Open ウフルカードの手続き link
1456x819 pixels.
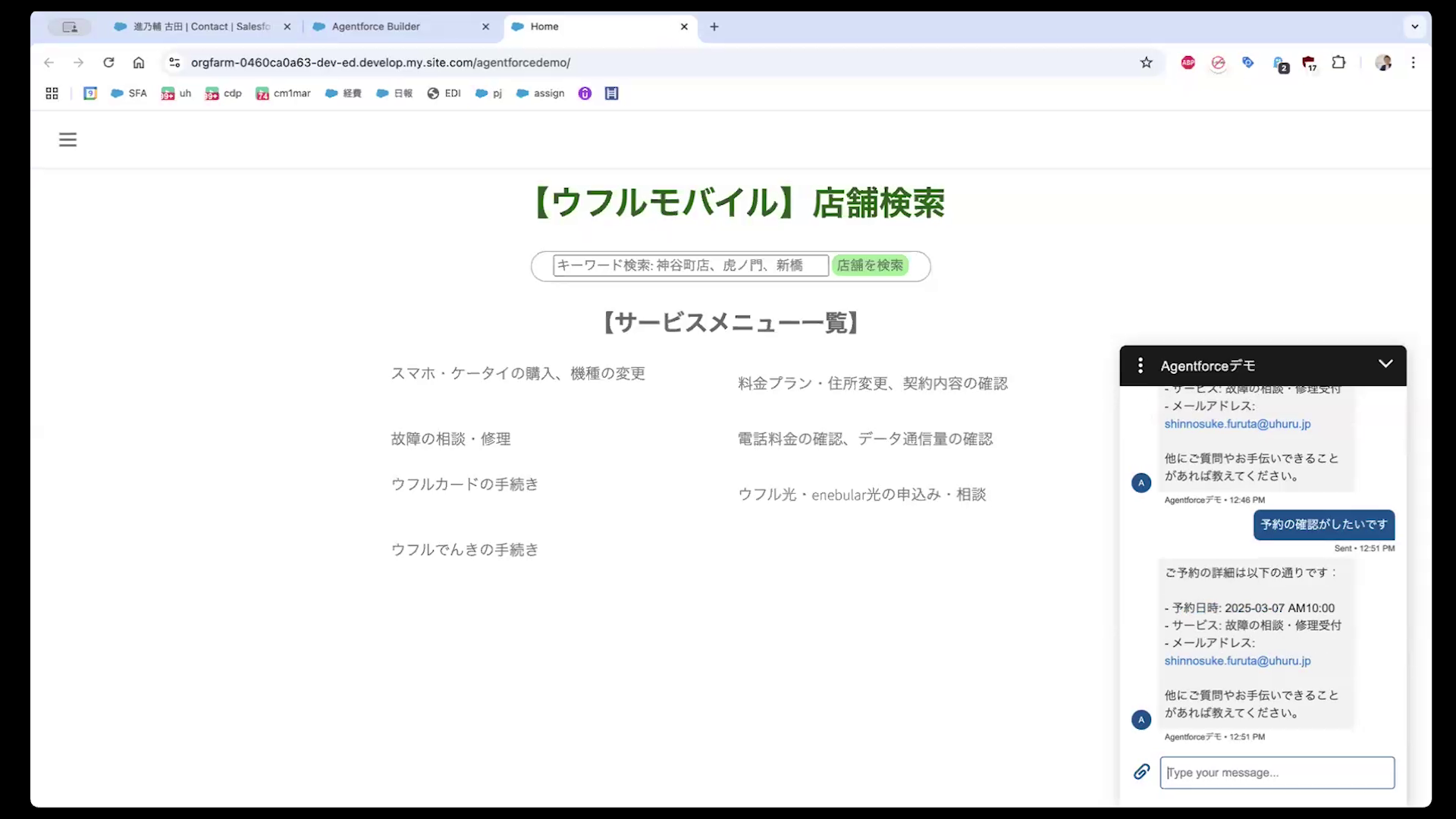tap(464, 484)
